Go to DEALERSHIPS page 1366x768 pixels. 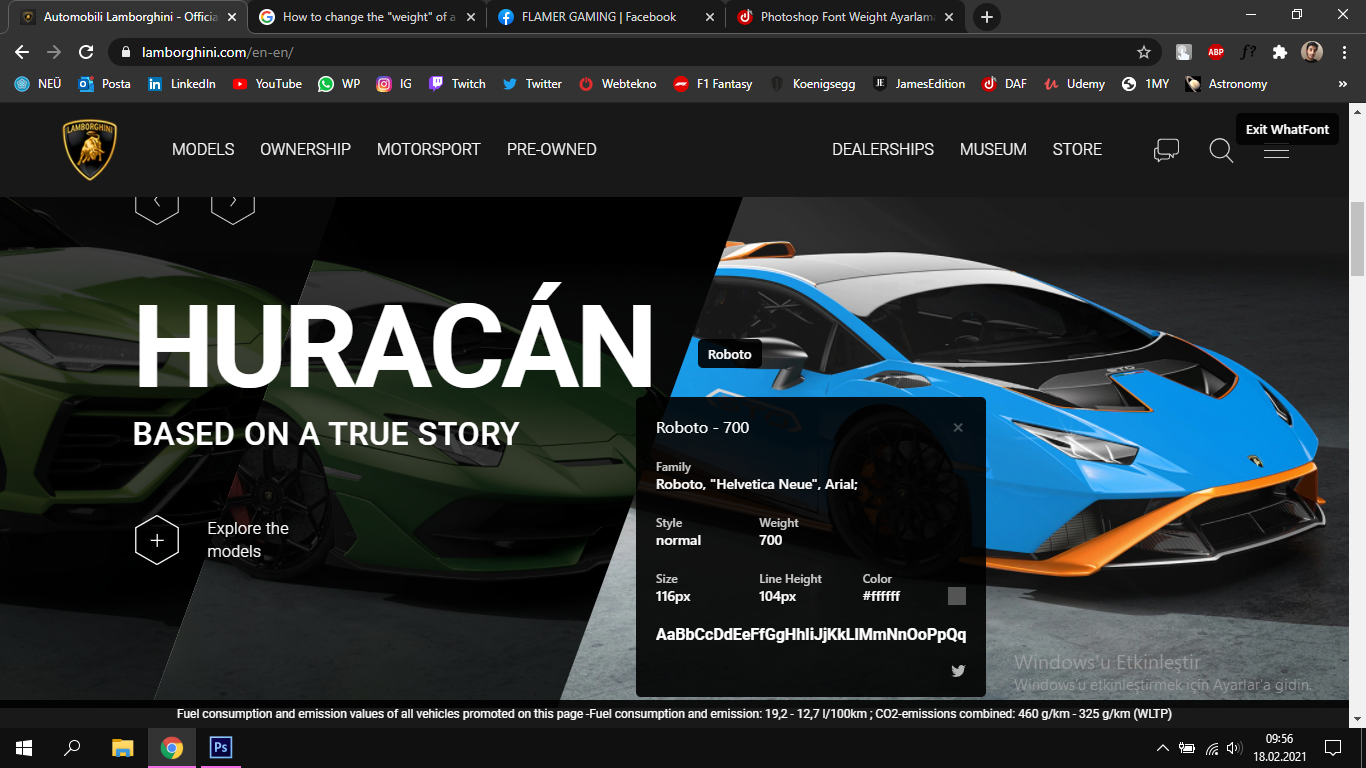tap(883, 150)
